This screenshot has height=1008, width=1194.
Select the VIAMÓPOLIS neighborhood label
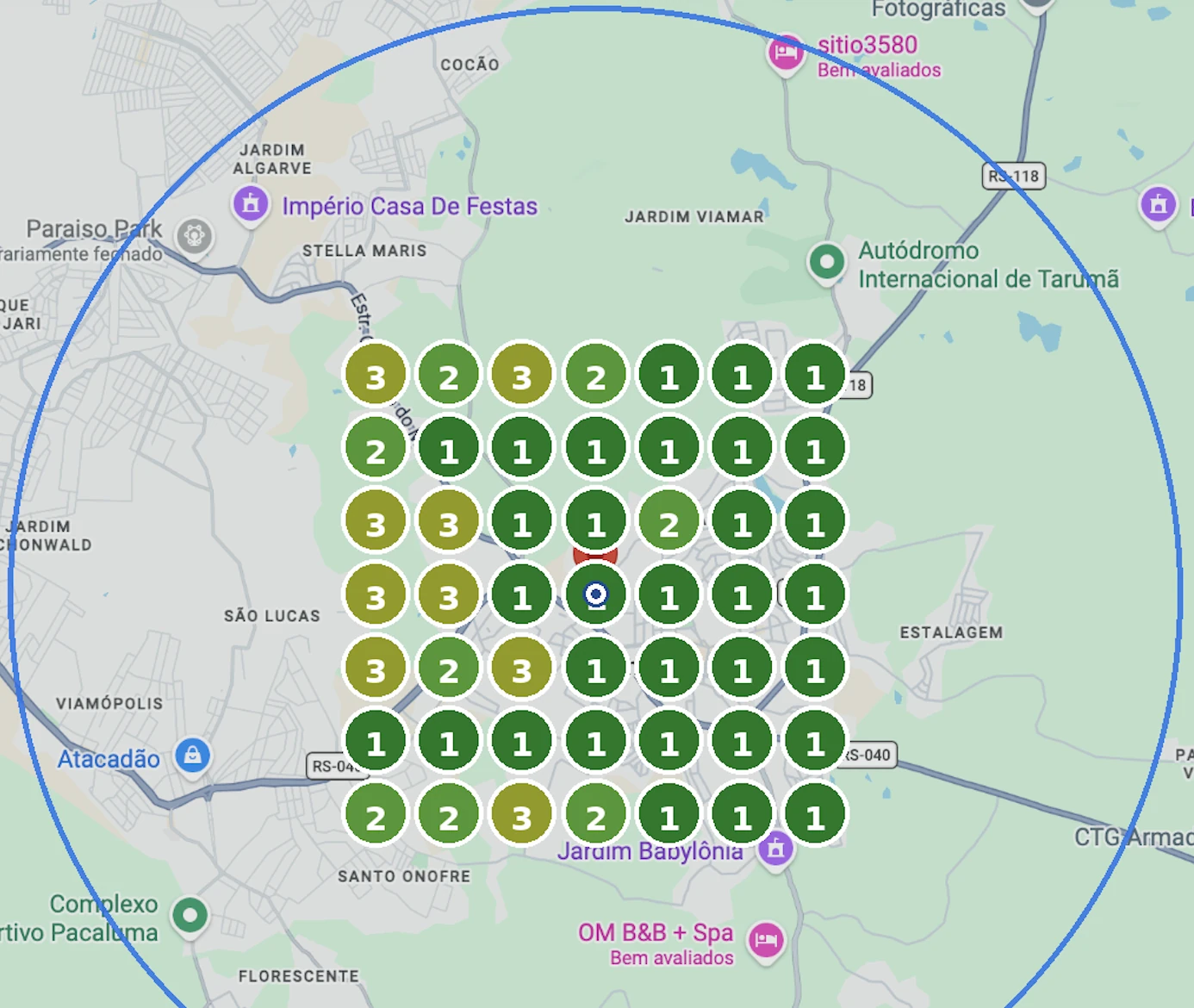[109, 704]
